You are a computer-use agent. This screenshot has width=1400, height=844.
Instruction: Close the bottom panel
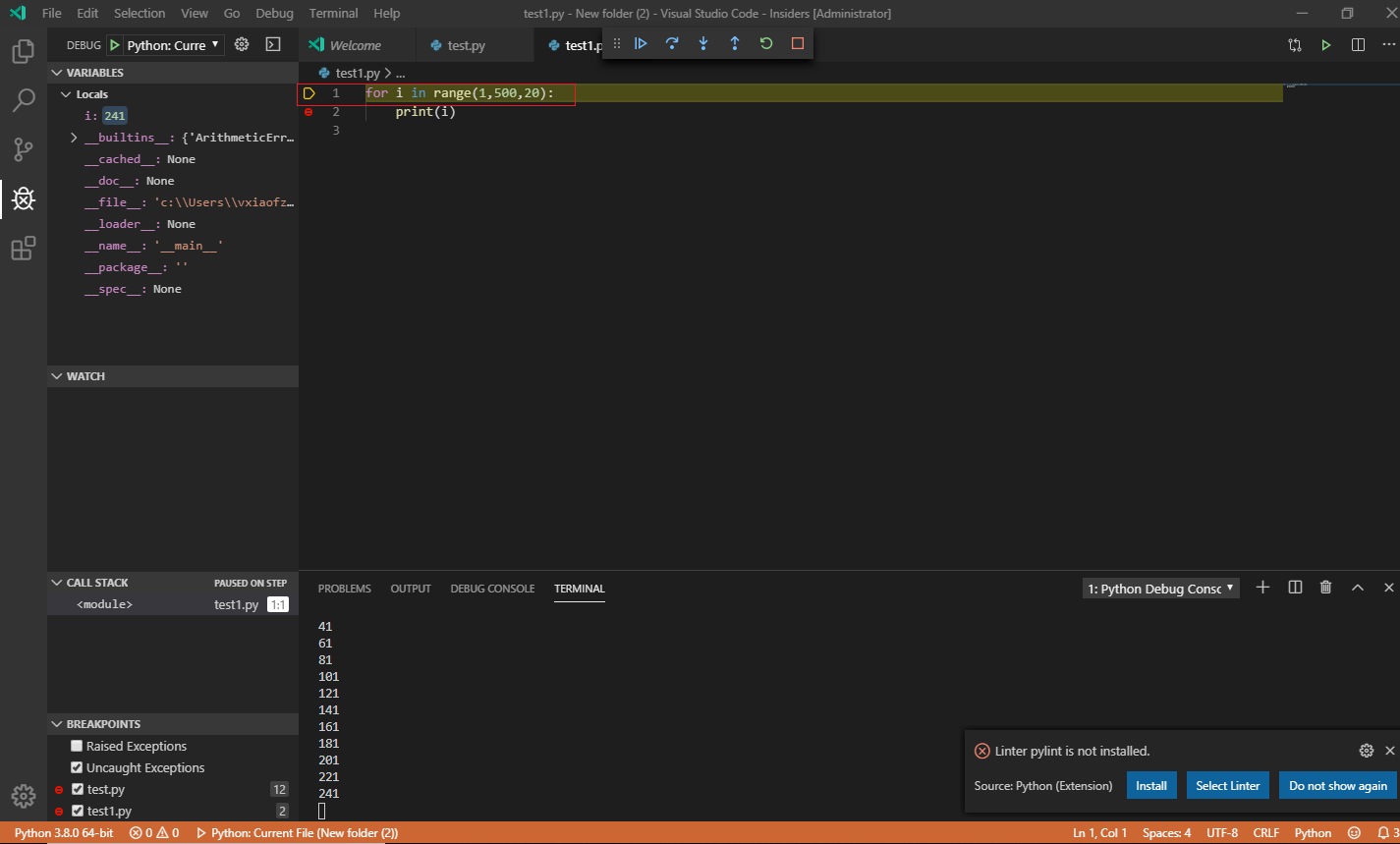(x=1388, y=588)
